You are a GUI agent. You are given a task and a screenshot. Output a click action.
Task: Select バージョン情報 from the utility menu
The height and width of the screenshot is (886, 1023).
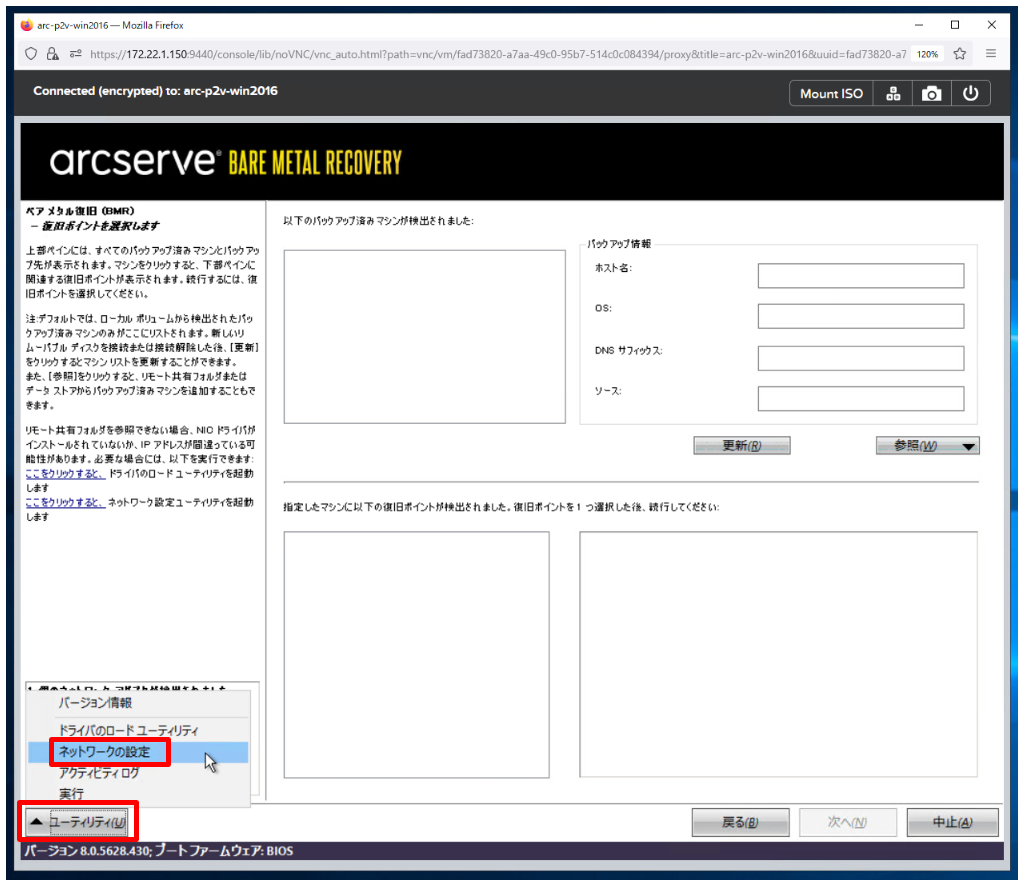(95, 703)
